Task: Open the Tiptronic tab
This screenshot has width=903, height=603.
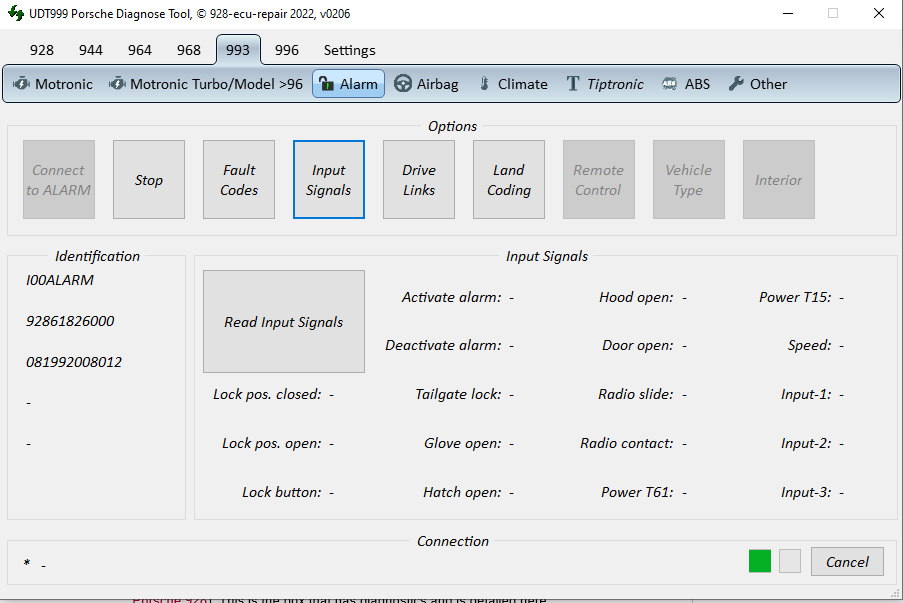Action: point(605,84)
